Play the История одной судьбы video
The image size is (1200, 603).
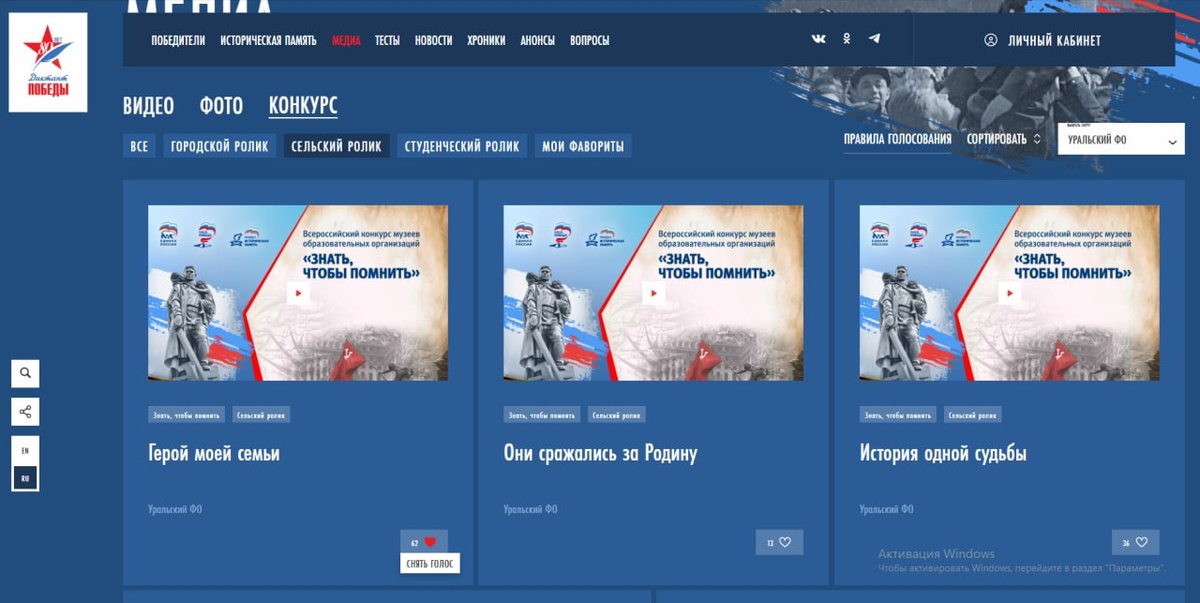pyautogui.click(x=1010, y=293)
